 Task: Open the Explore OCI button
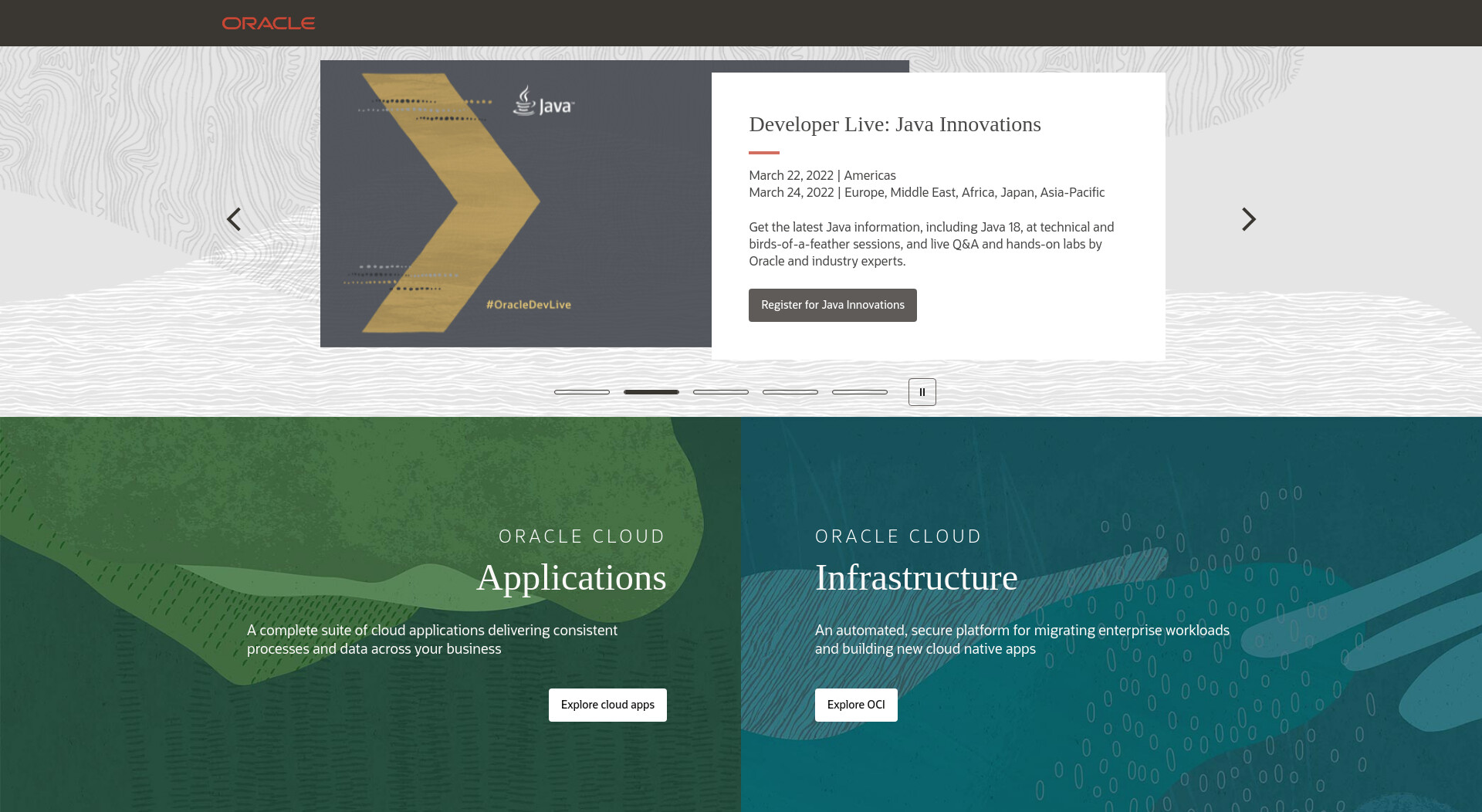tap(856, 705)
